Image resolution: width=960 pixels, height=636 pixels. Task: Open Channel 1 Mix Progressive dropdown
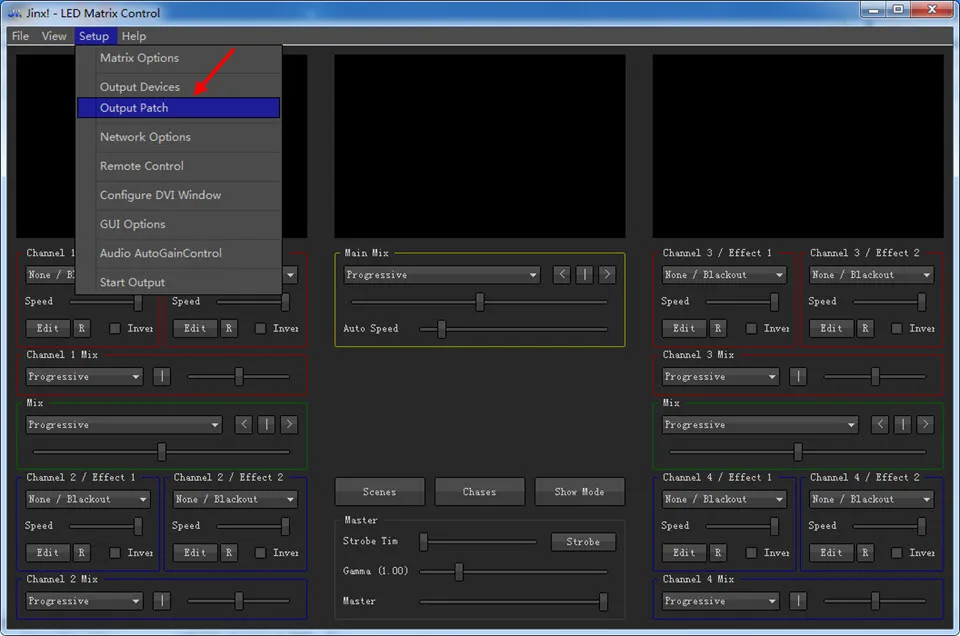click(84, 376)
